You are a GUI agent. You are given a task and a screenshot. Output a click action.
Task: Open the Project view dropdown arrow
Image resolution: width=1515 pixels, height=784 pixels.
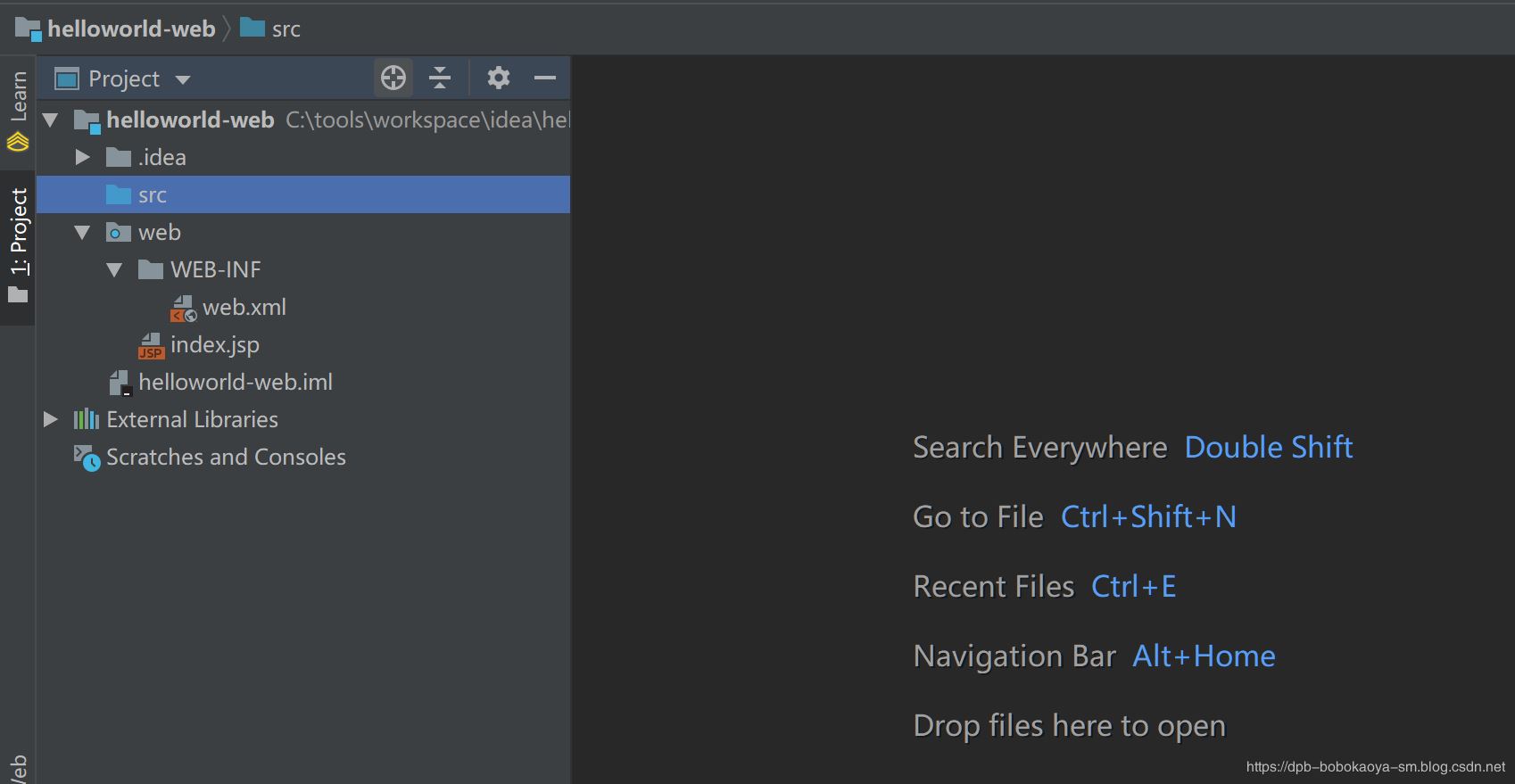183,79
